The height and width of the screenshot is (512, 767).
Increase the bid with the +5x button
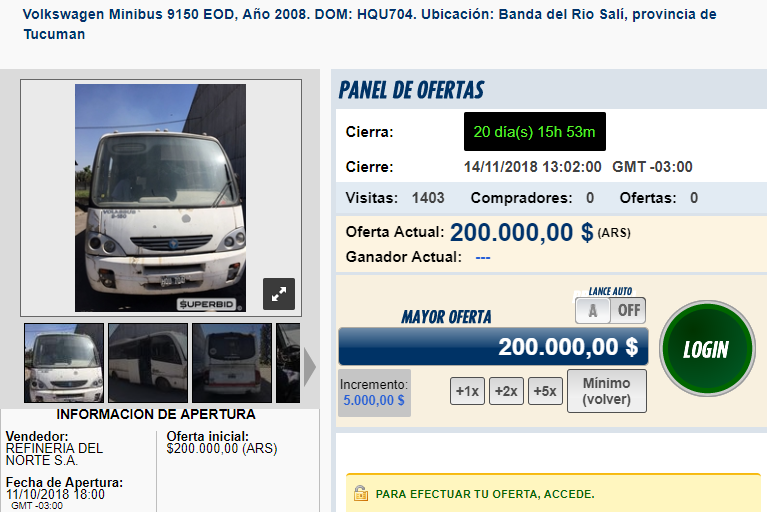pyautogui.click(x=545, y=391)
